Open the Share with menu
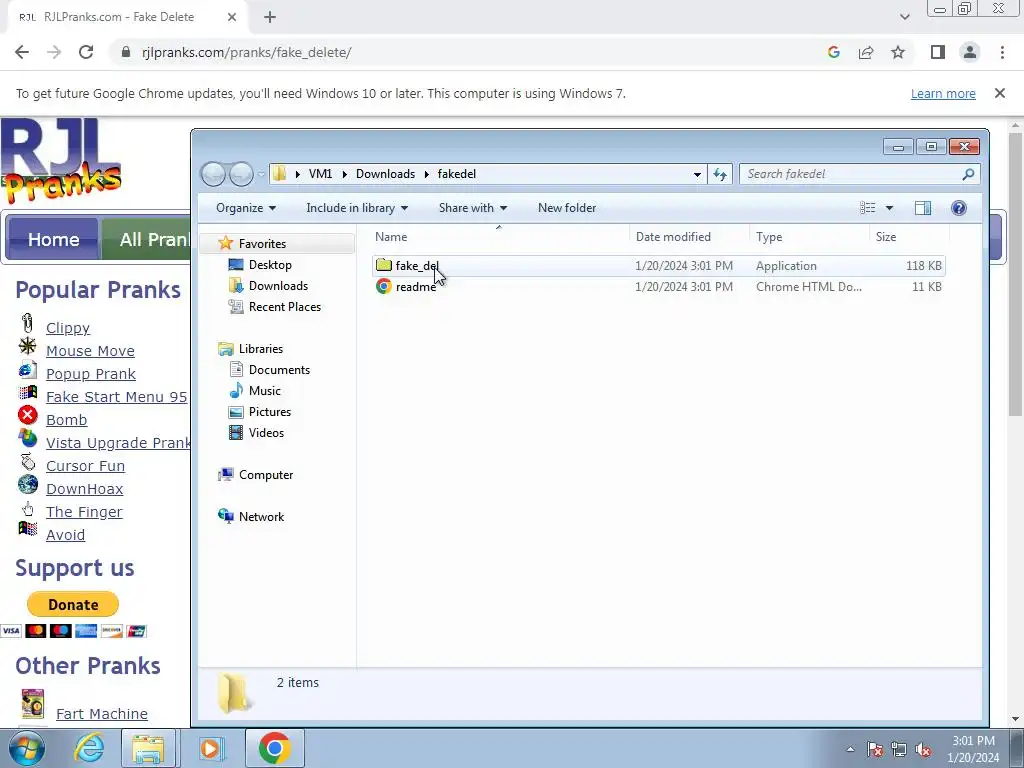This screenshot has height=768, width=1024. (472, 208)
